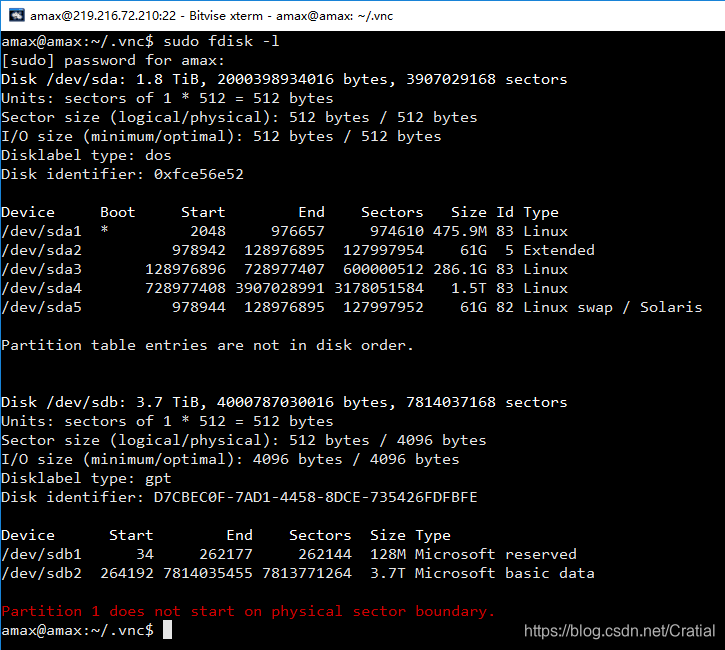The height and width of the screenshot is (650, 725).
Task: Click the window title text 'amax@219.216.72.210:22'
Action: [103, 16]
